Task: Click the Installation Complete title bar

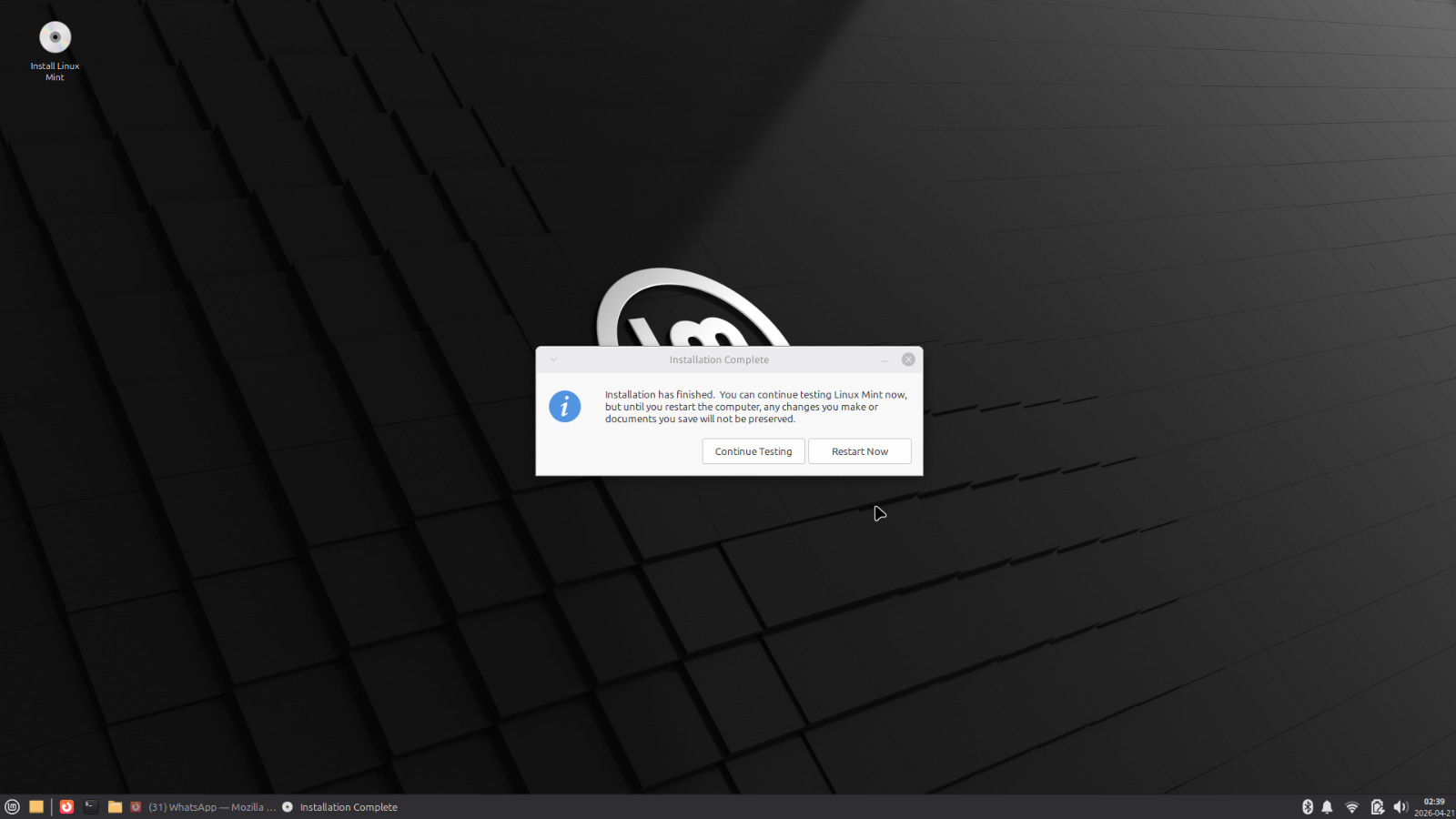Action: click(719, 359)
